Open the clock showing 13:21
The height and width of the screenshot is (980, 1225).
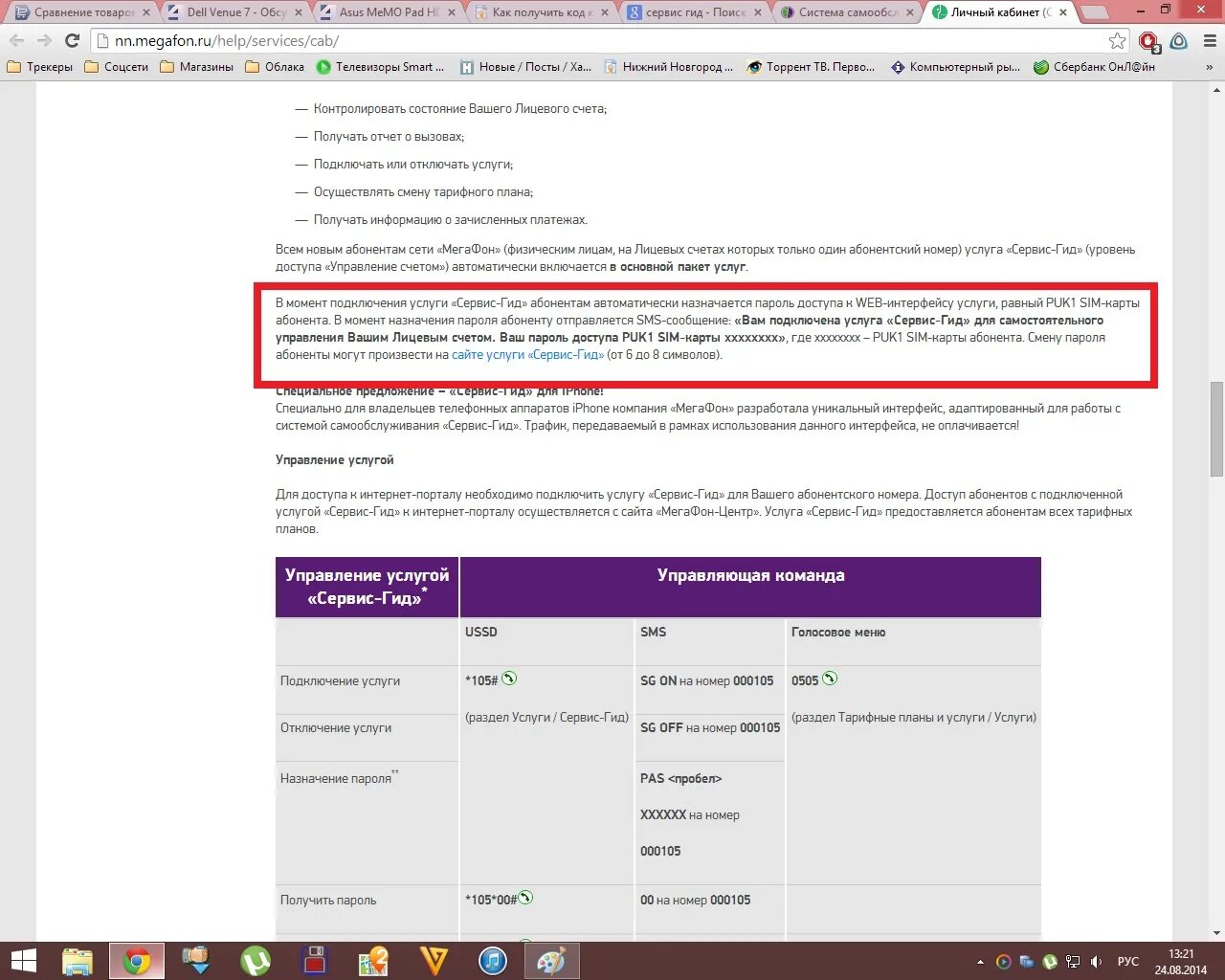click(x=1181, y=962)
